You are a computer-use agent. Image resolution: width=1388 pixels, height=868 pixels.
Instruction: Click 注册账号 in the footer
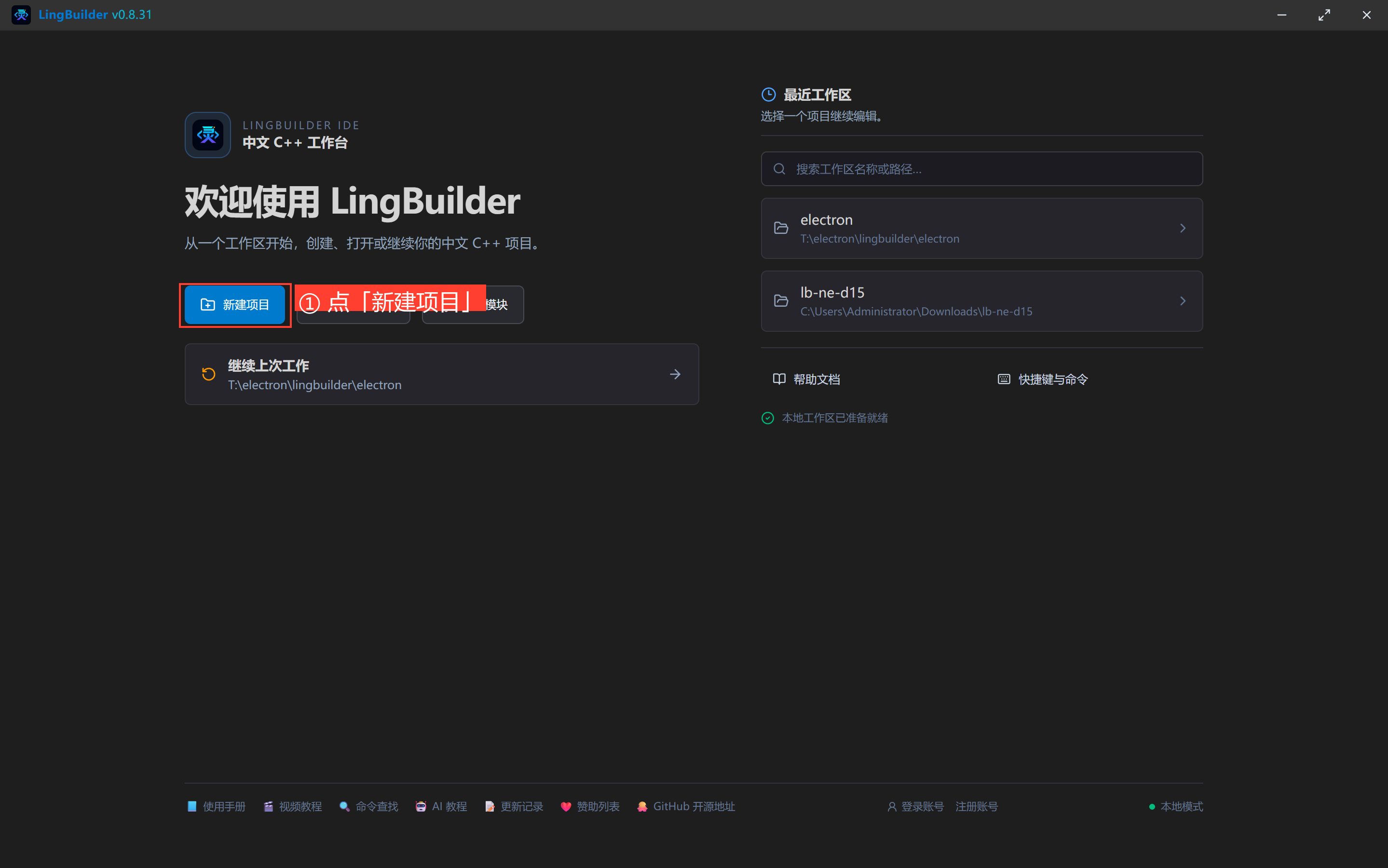977,807
